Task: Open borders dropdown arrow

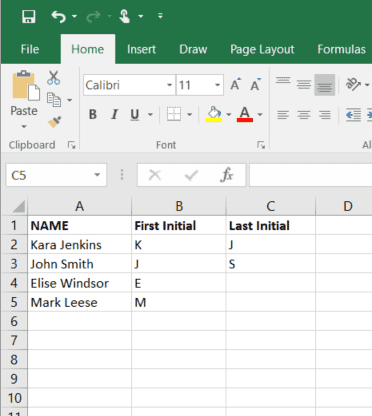Action: (x=189, y=115)
